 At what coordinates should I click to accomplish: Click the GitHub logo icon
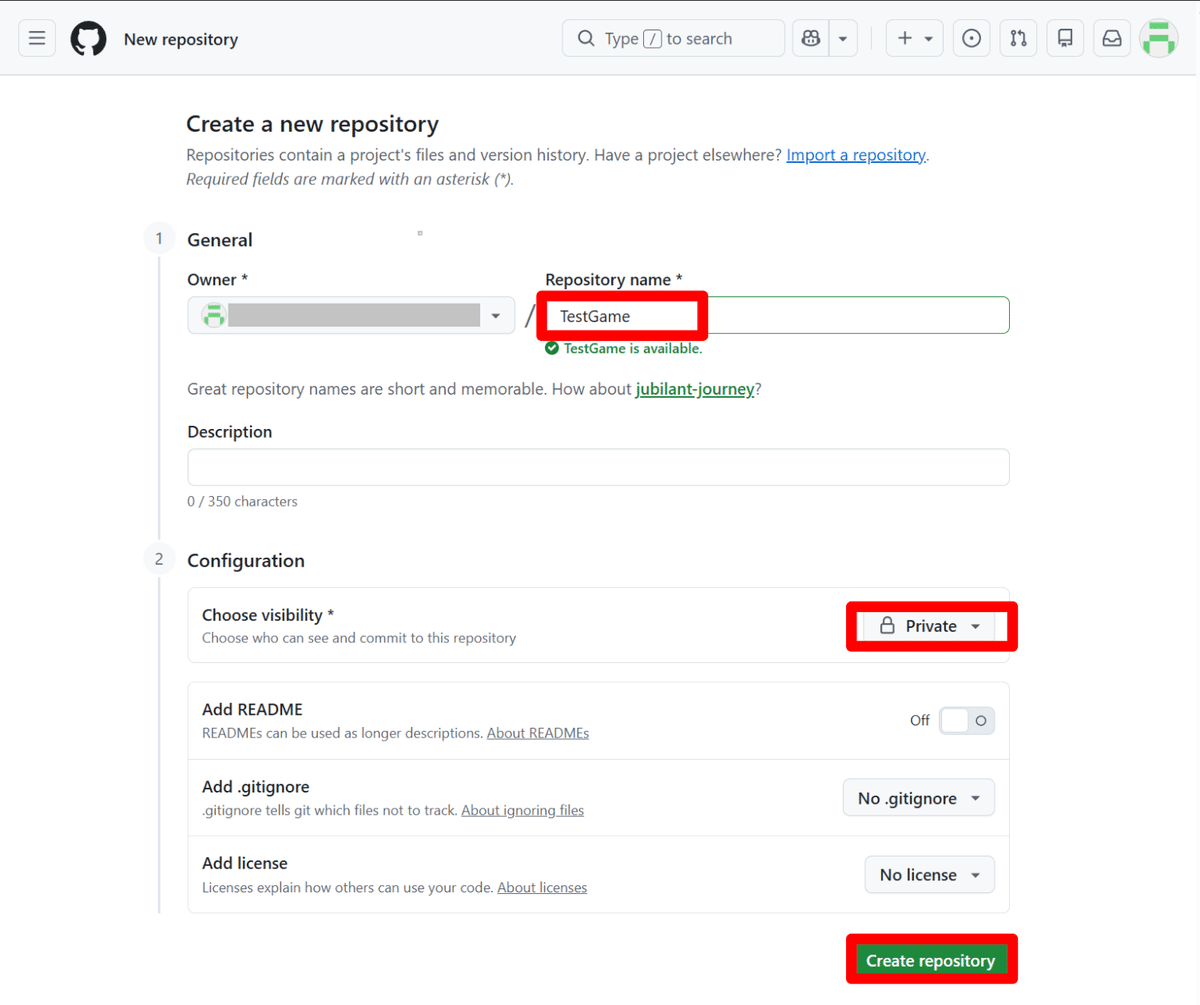(x=88, y=39)
